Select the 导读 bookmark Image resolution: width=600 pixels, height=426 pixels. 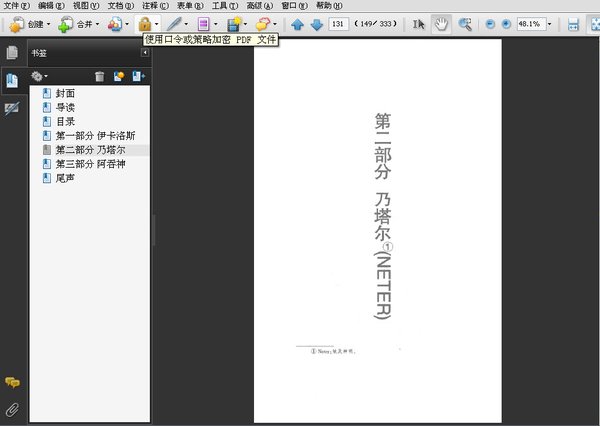(x=65, y=108)
